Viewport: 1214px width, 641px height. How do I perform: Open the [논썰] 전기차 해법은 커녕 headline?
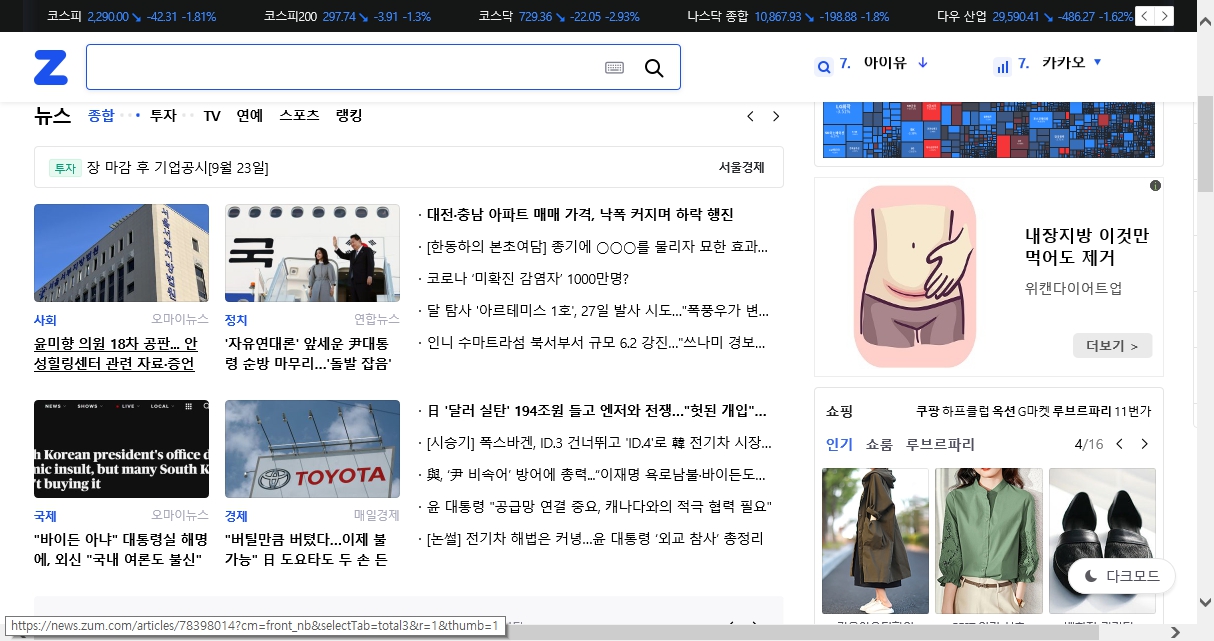595,539
